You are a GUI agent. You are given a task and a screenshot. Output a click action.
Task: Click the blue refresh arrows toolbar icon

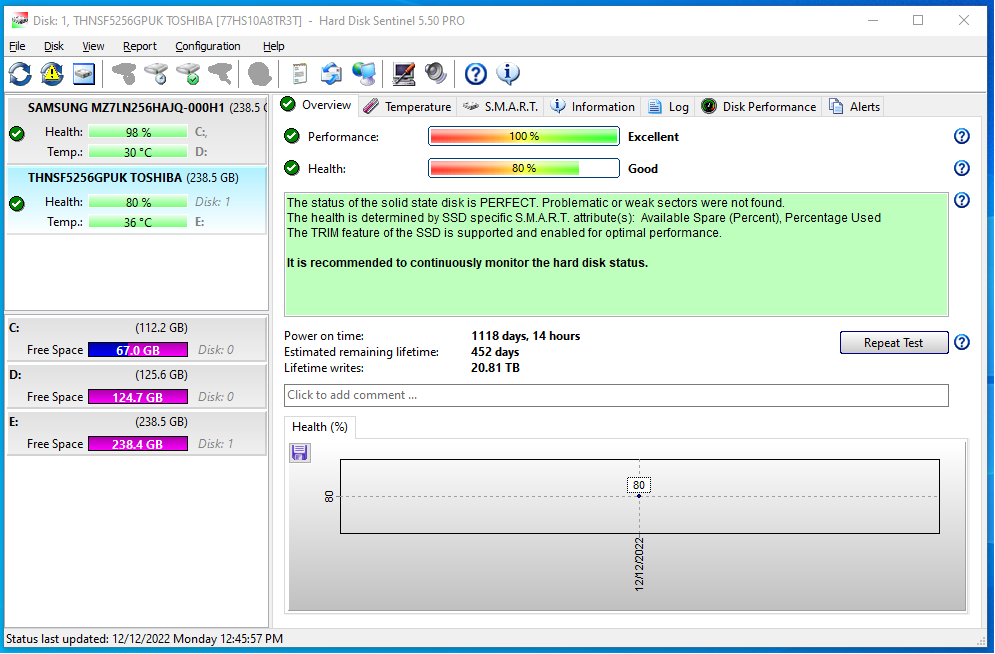(20, 73)
